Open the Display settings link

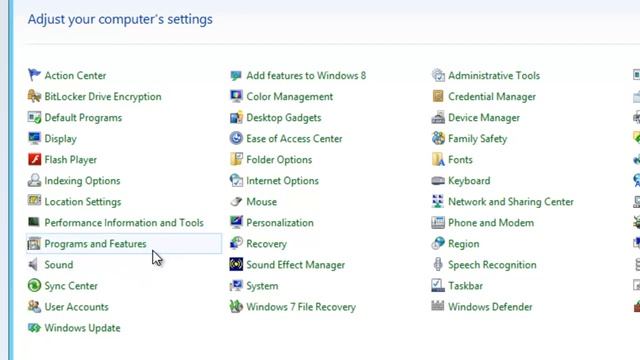[60, 139]
